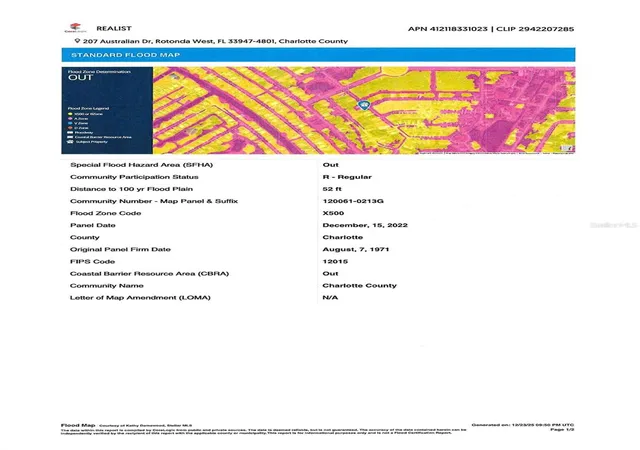Click the Floodway legend symbol
640x450 pixels.
pyautogui.click(x=70, y=132)
